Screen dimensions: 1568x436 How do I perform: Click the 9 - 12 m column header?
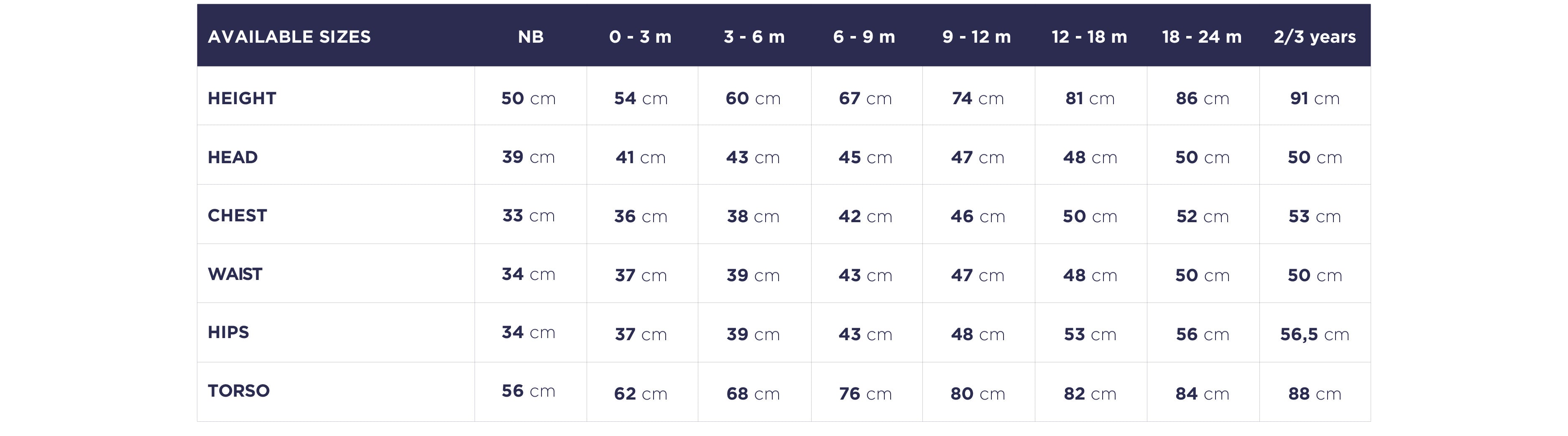pos(977,36)
